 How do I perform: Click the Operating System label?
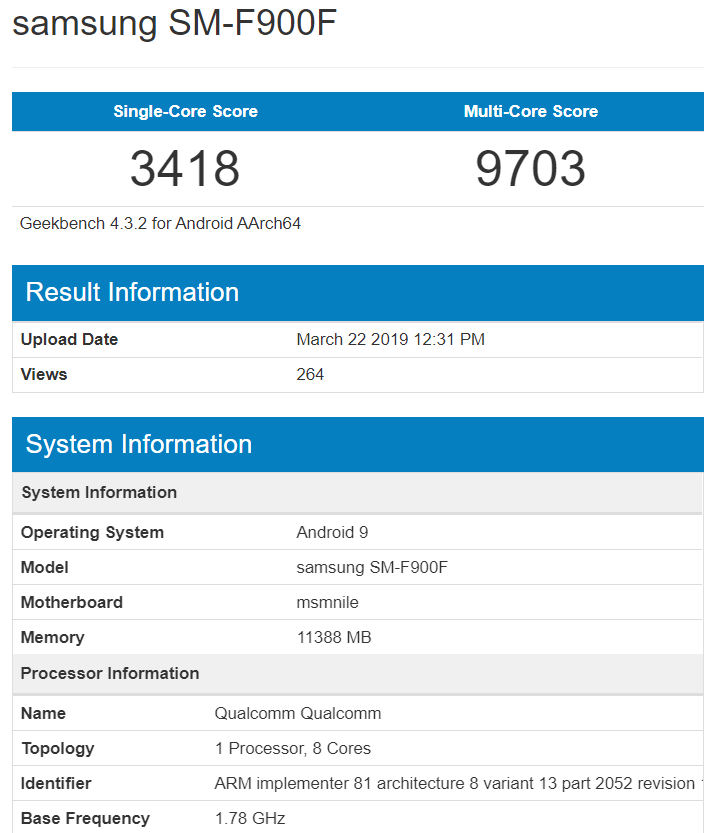(92, 532)
